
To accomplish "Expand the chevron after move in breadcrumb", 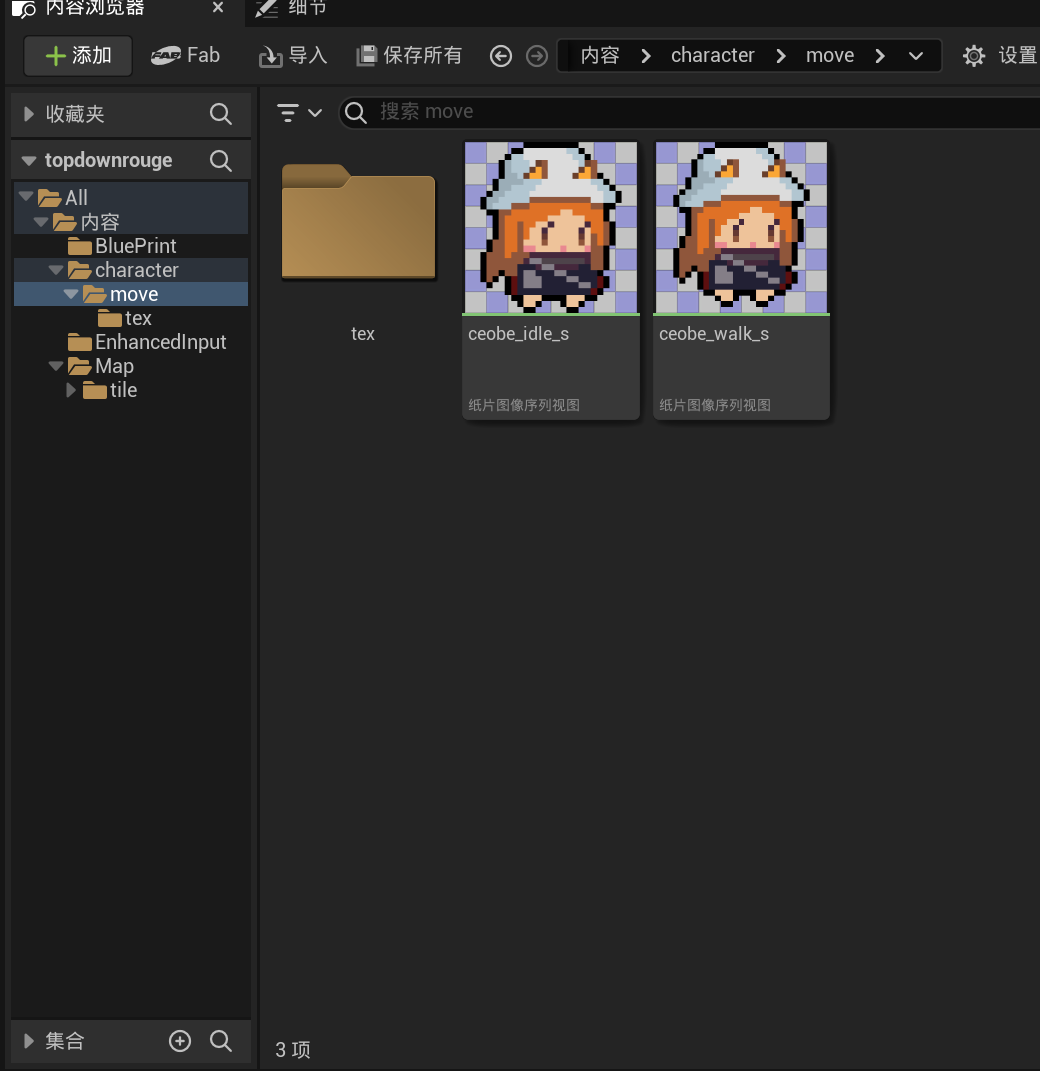I will pyautogui.click(x=880, y=56).
